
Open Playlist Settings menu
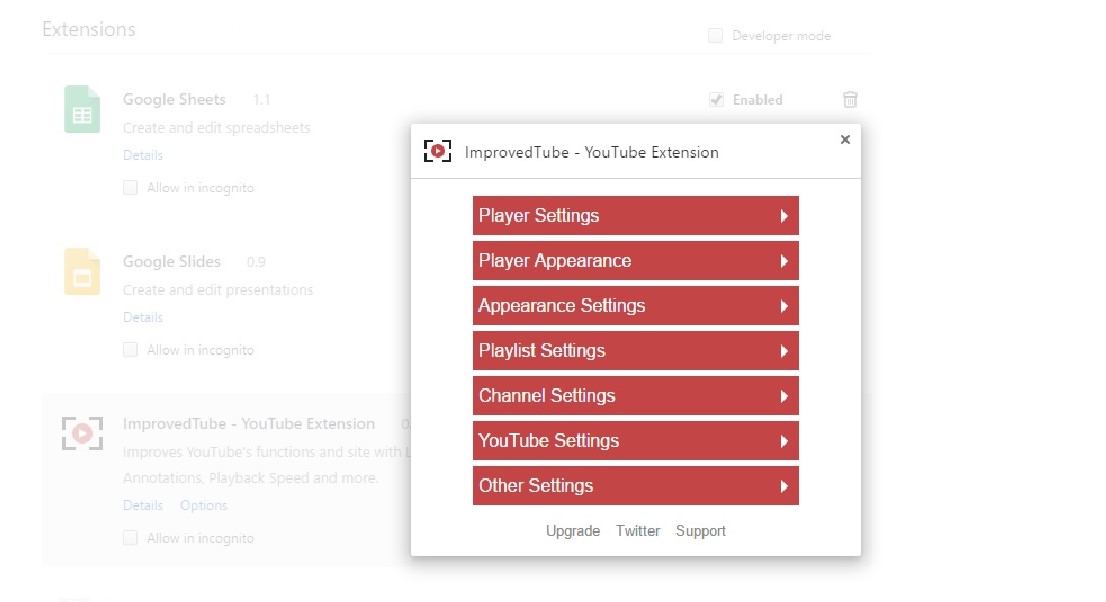click(635, 350)
